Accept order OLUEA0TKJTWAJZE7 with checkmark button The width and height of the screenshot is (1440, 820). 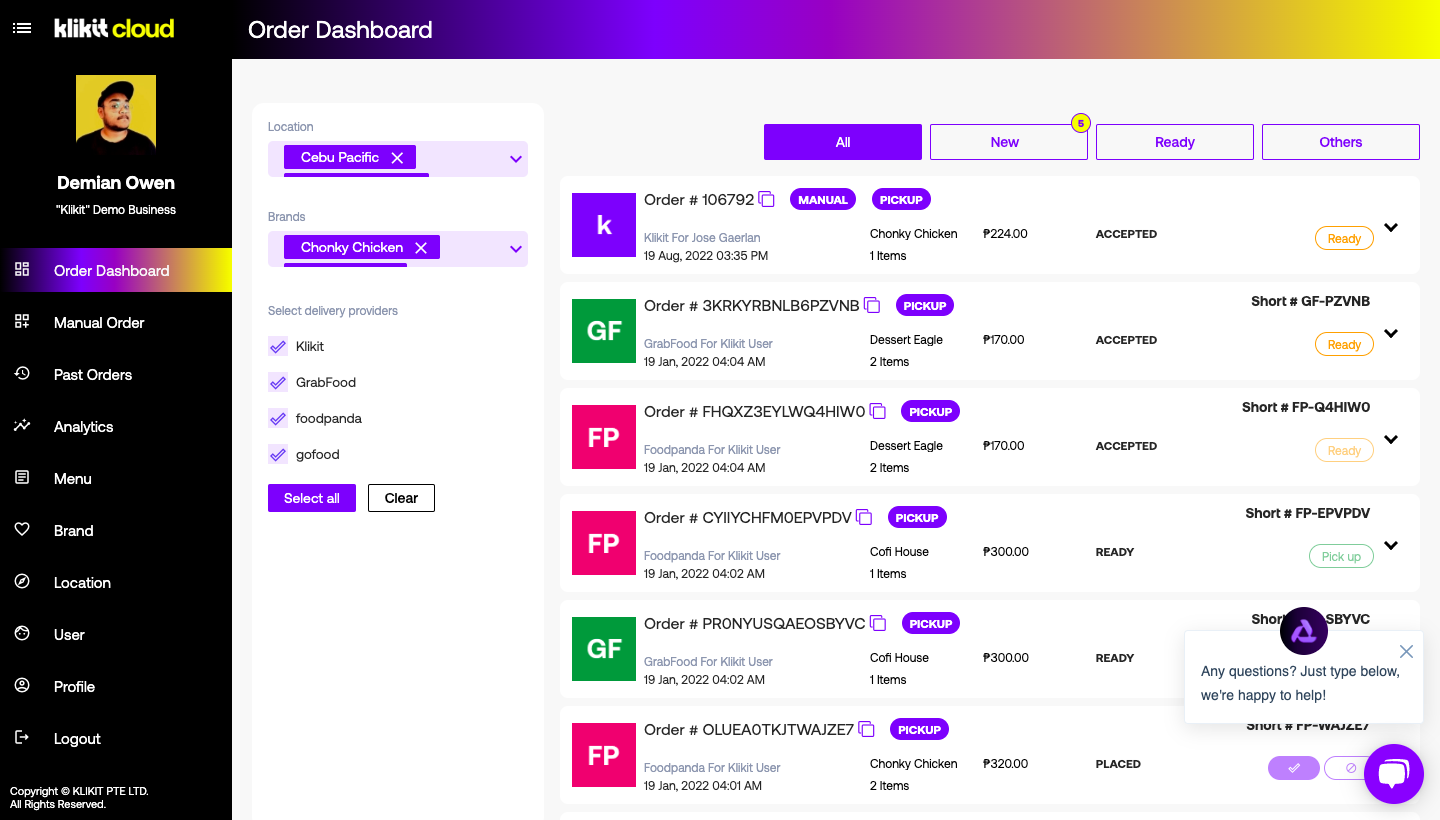1294,768
